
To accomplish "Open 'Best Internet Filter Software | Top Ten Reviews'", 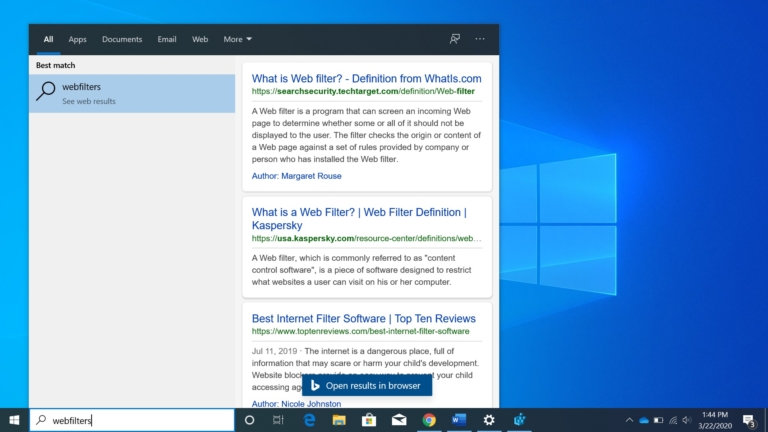I will [363, 318].
